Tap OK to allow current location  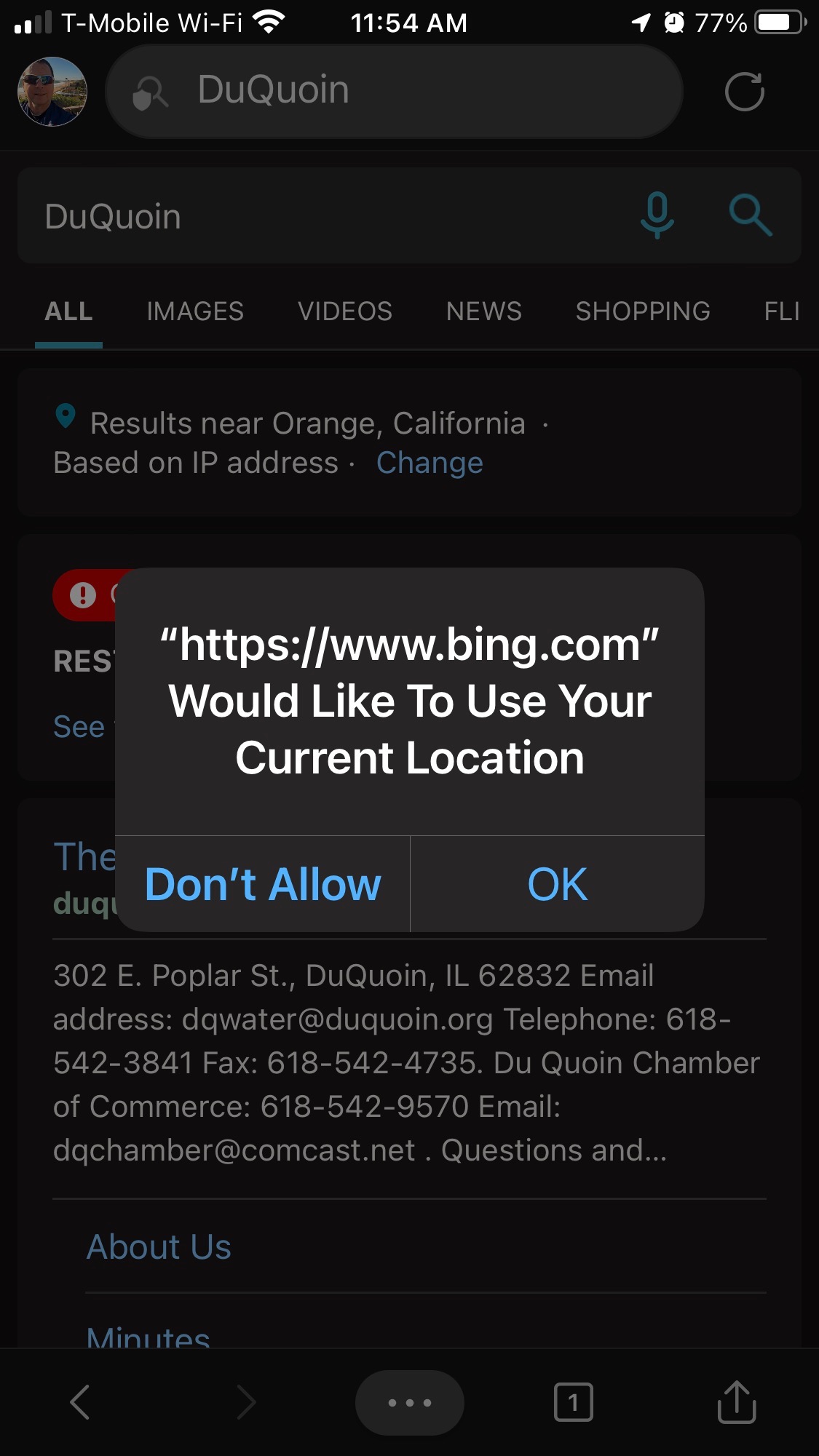[558, 884]
